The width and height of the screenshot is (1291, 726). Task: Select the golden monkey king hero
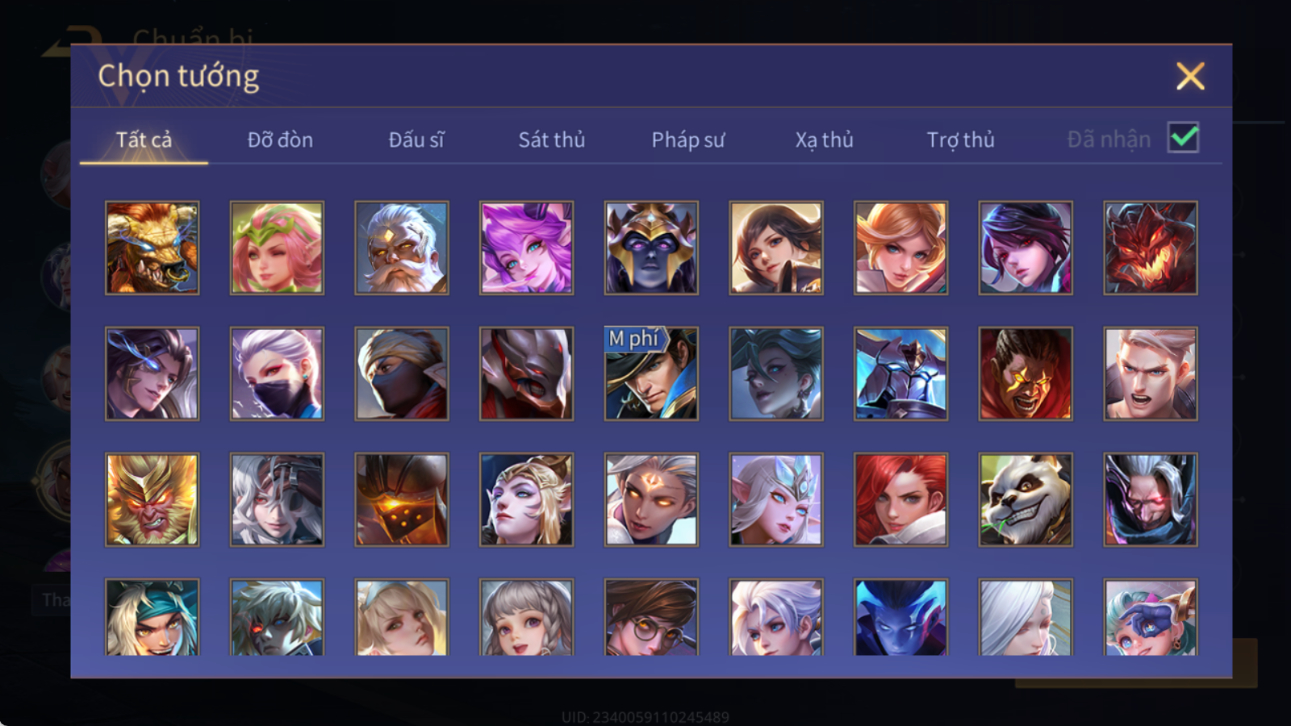152,500
